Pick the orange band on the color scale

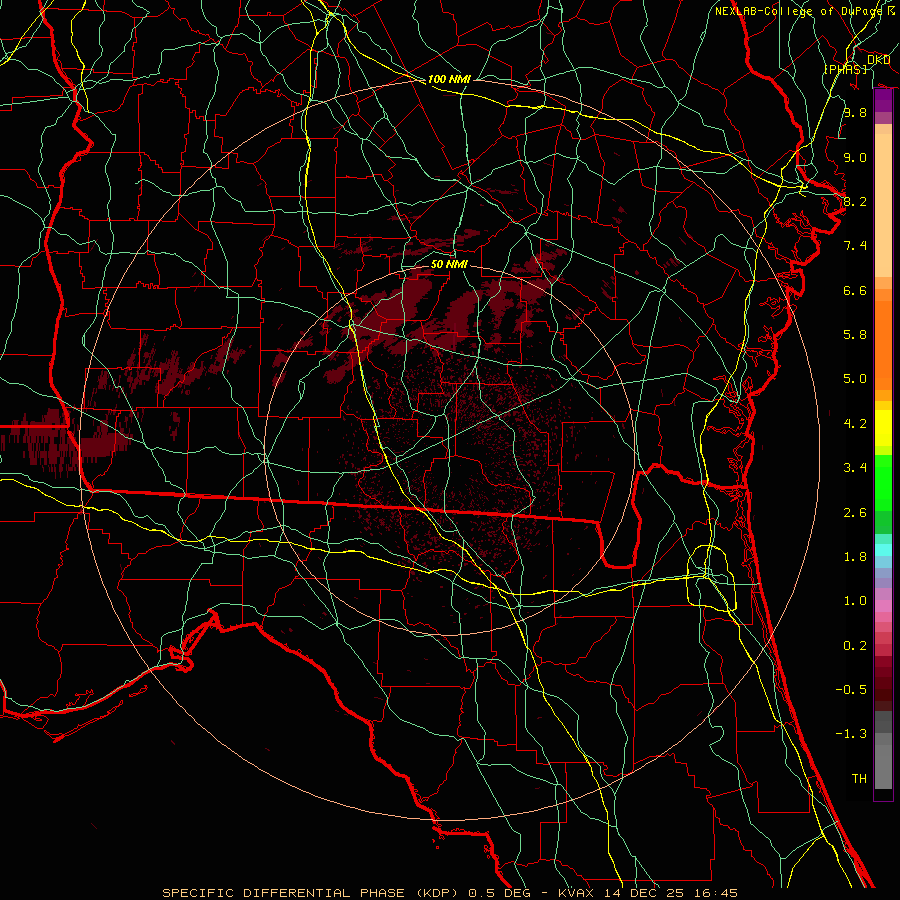883,346
